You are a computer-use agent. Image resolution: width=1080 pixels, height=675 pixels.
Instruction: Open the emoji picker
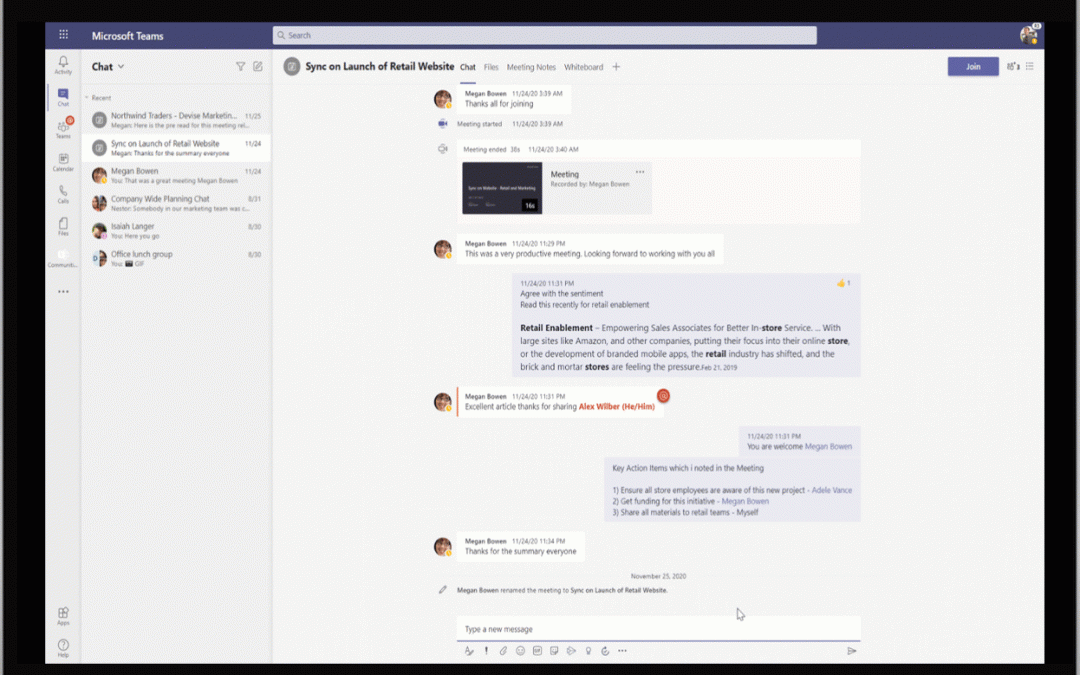click(520, 650)
